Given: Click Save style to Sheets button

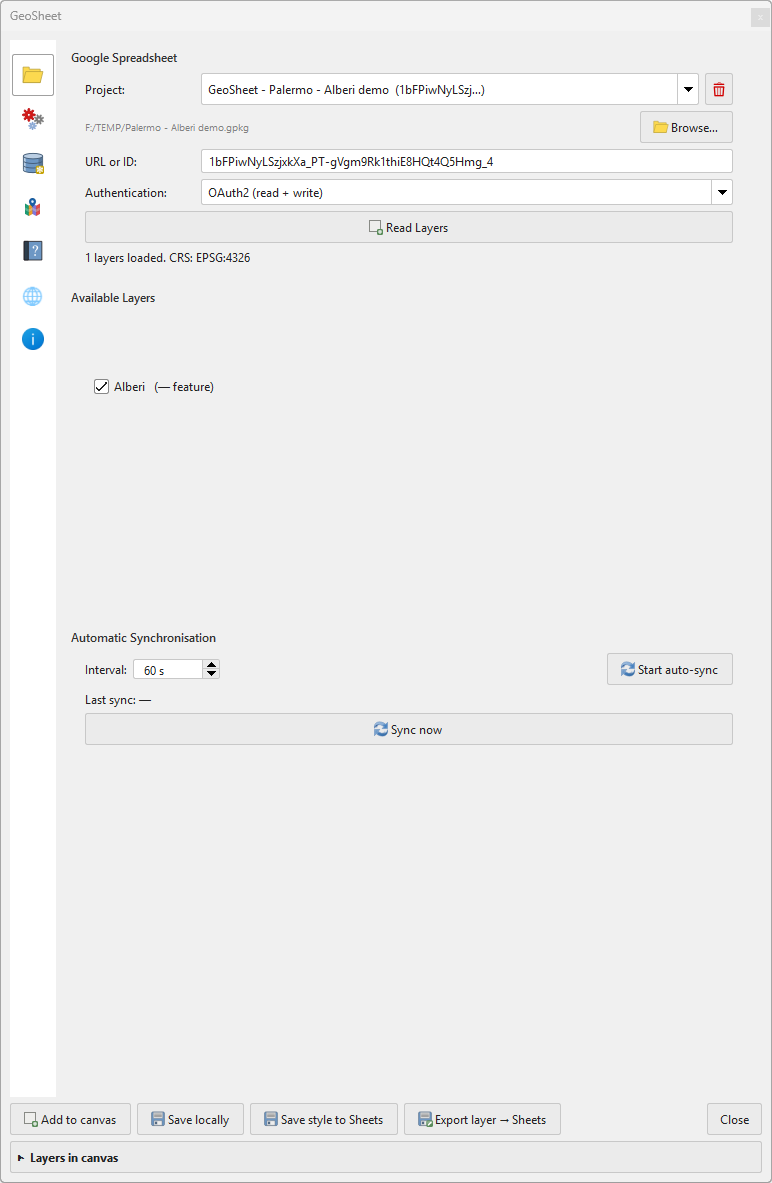Looking at the screenshot, I should [x=324, y=1119].
